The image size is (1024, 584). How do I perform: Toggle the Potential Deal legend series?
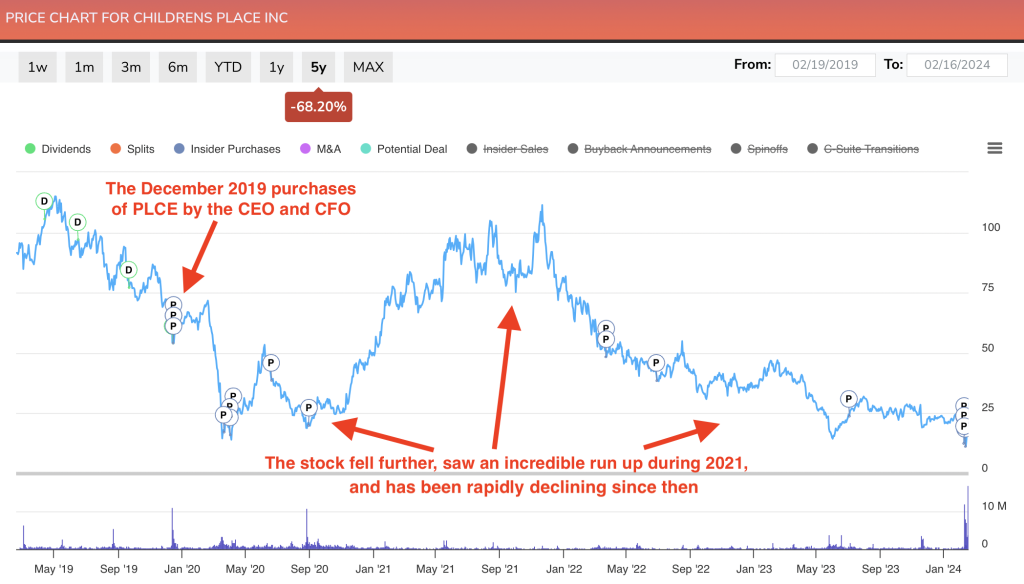click(x=404, y=149)
